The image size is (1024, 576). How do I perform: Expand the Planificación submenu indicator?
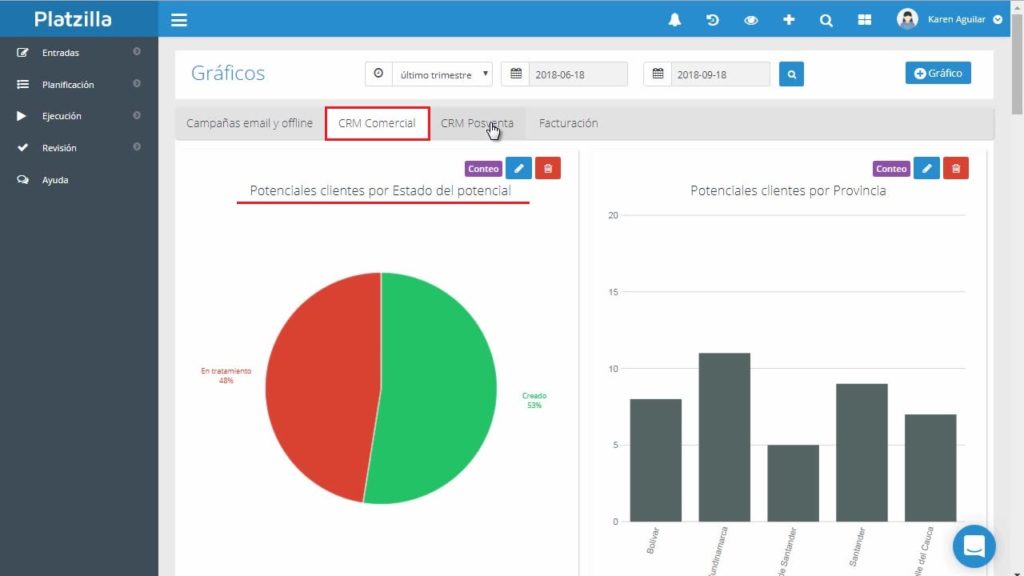click(x=136, y=84)
